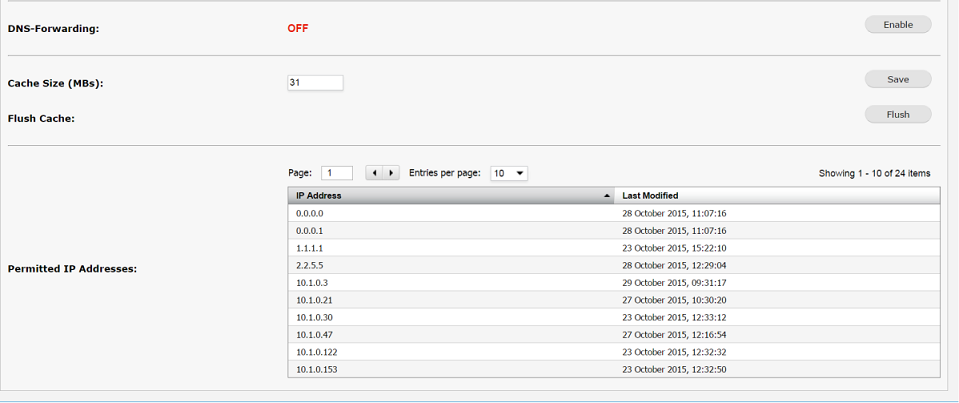Viewport: 959px width, 403px height.
Task: Click the Page number field
Action: pos(337,173)
